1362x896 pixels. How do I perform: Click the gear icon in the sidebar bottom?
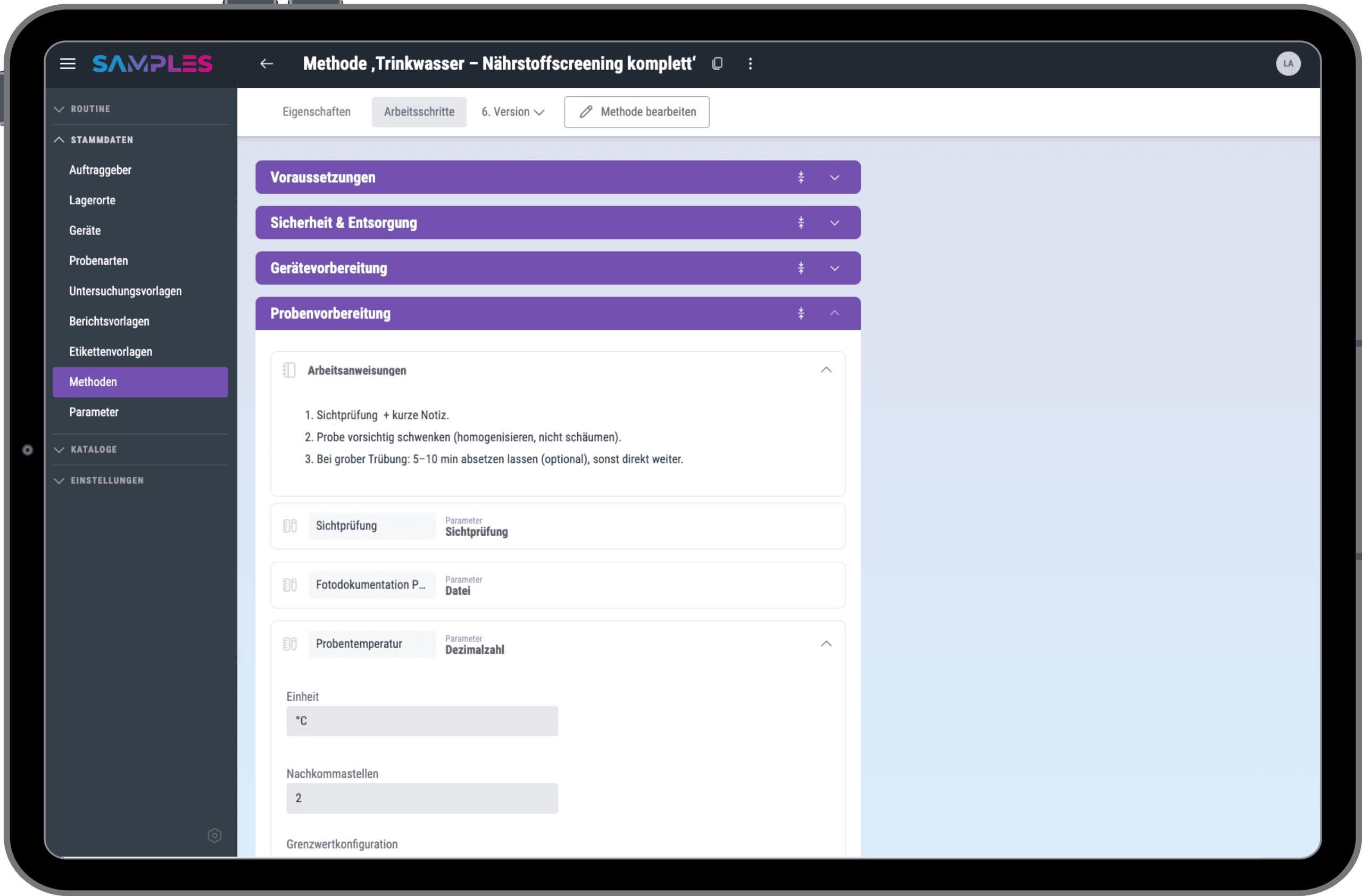(x=214, y=835)
